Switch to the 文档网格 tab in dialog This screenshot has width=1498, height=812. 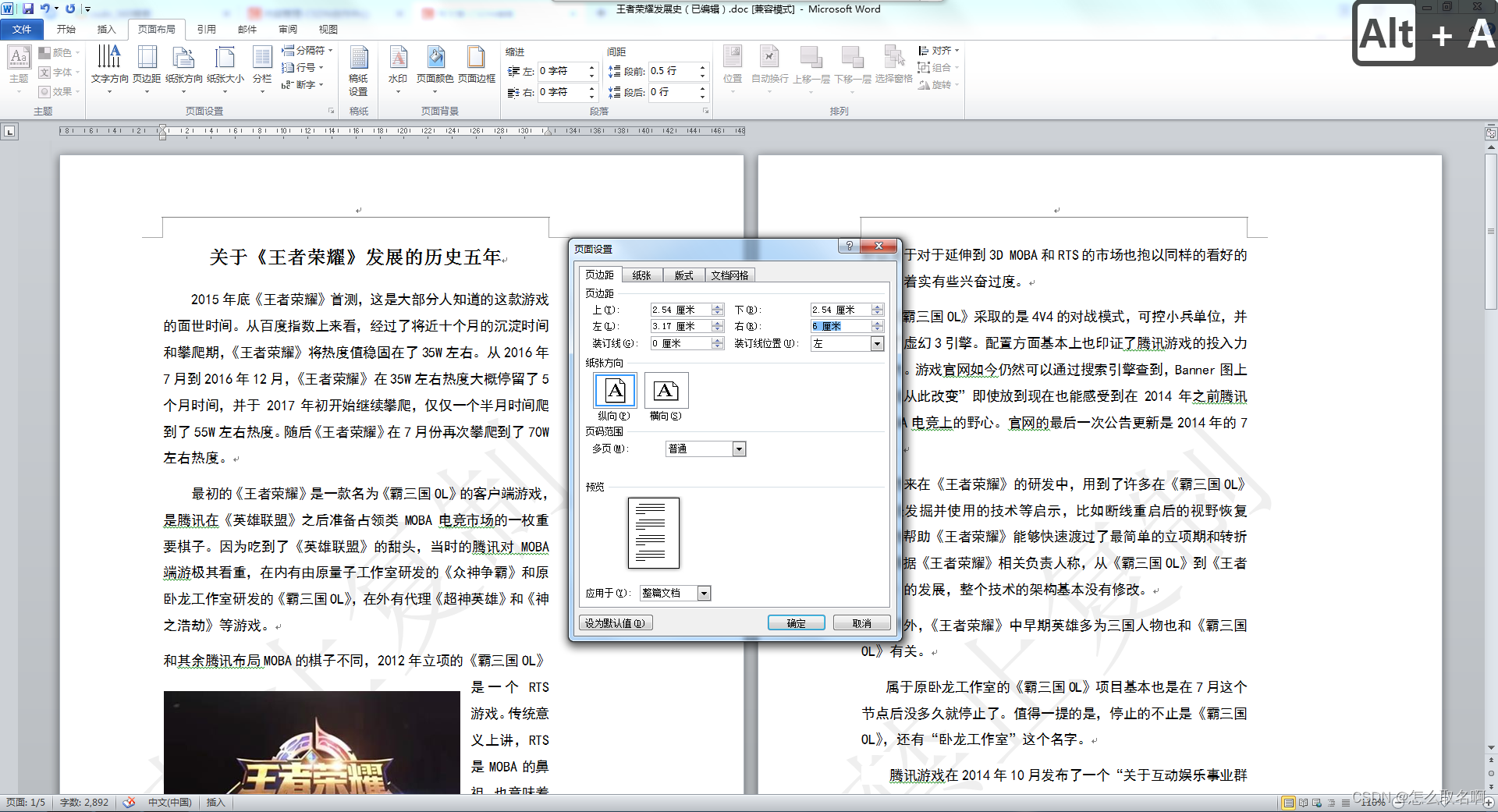point(729,275)
